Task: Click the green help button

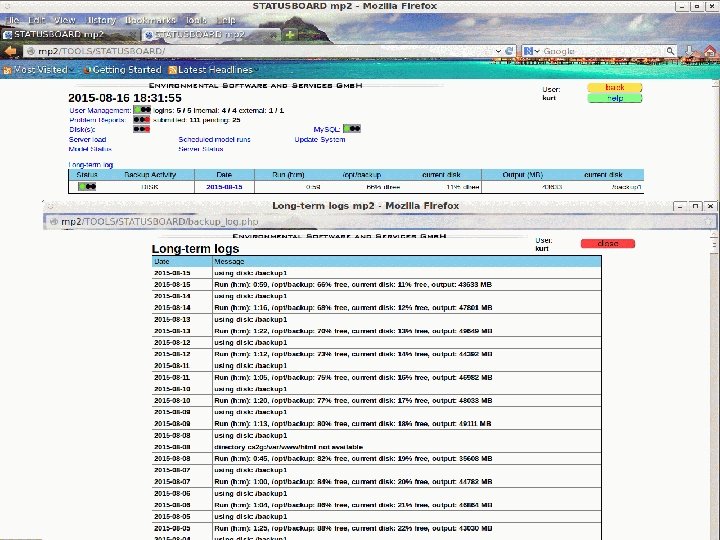Action: [x=615, y=98]
